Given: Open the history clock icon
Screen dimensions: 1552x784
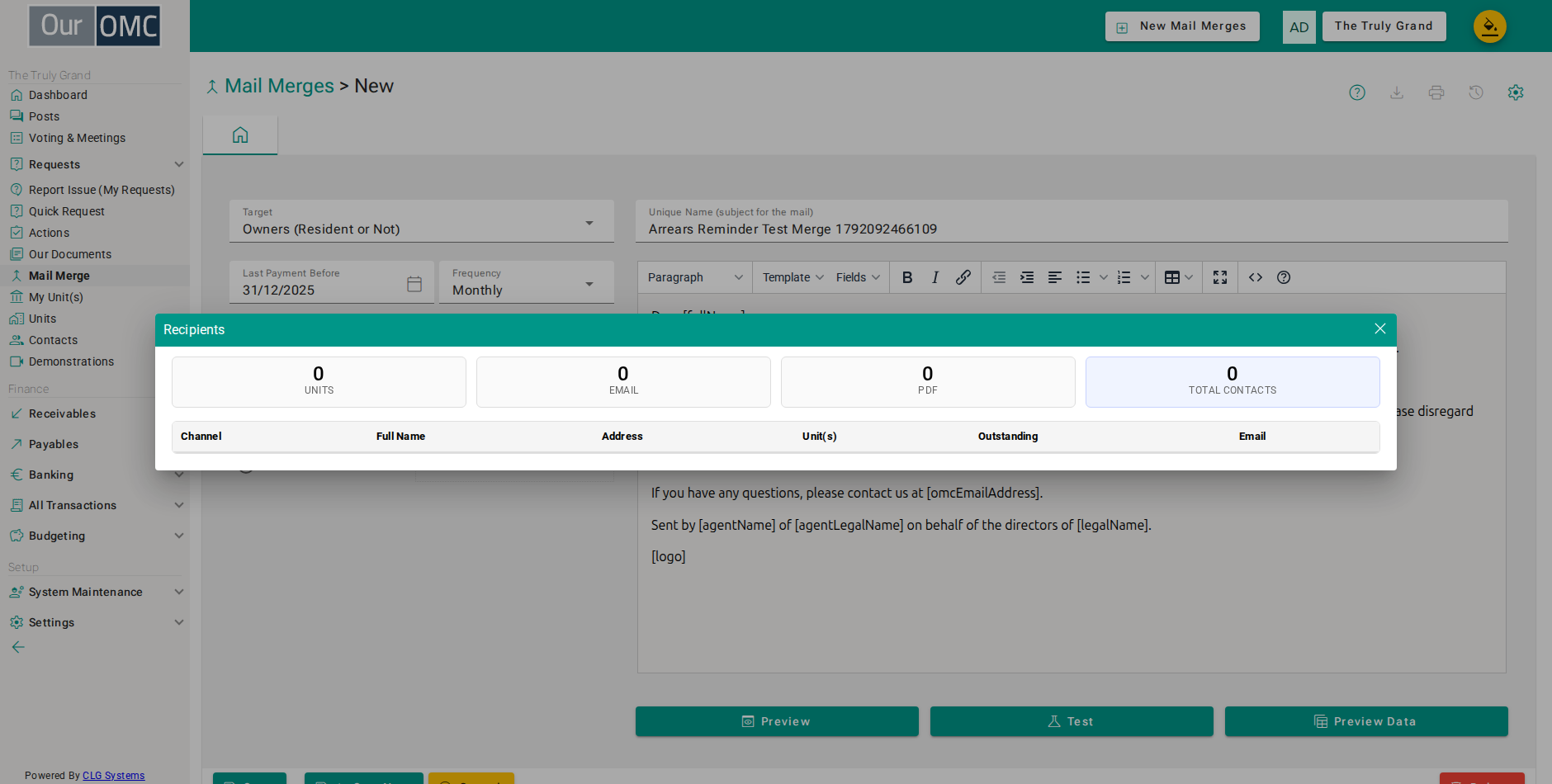Looking at the screenshot, I should (x=1476, y=92).
